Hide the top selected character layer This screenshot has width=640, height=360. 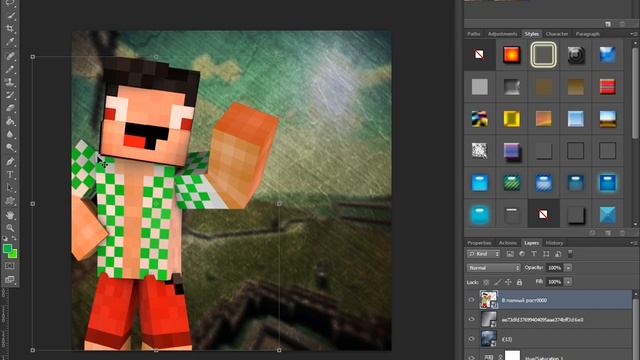471,300
